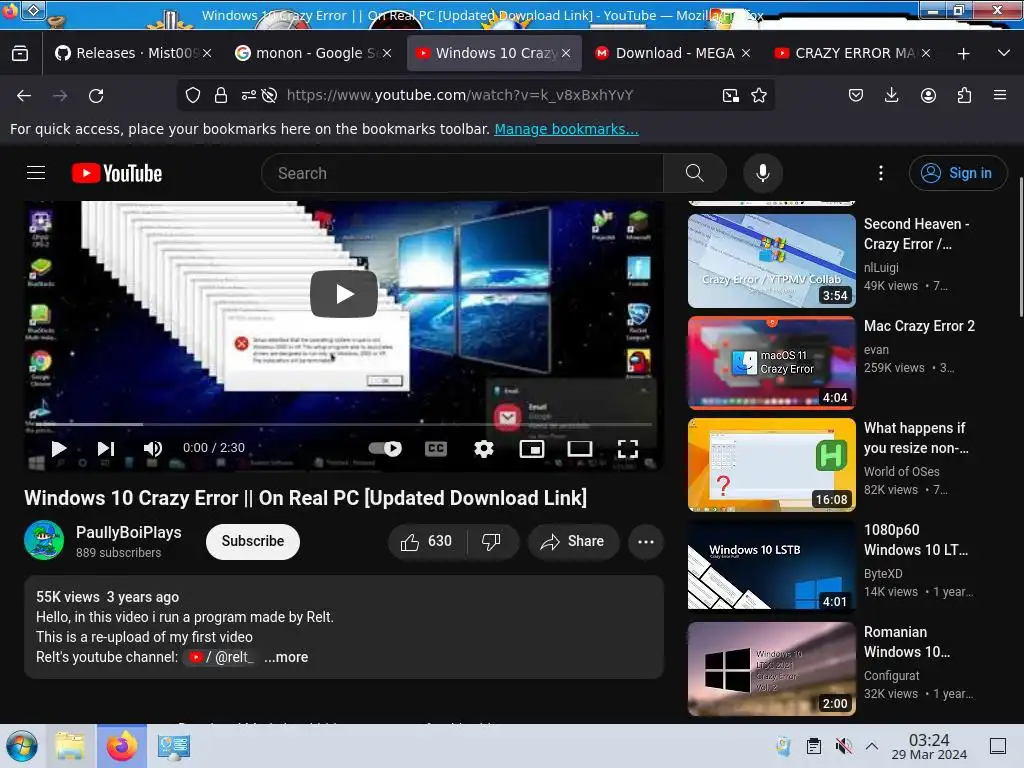1024x768 pixels.
Task: Close the Windows 10 Crazy tab
Action: [566, 53]
